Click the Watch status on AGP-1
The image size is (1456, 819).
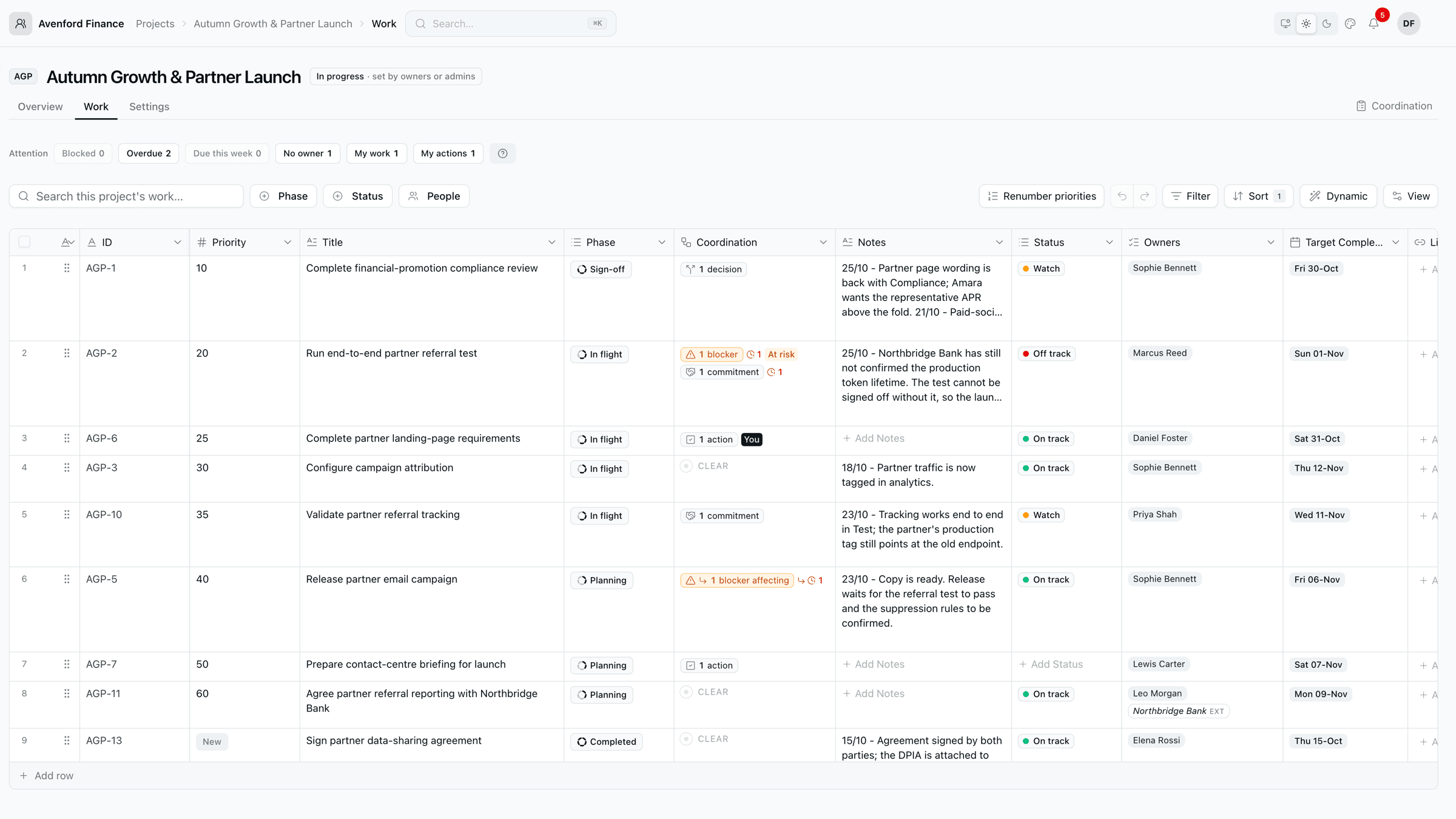pos(1041,268)
